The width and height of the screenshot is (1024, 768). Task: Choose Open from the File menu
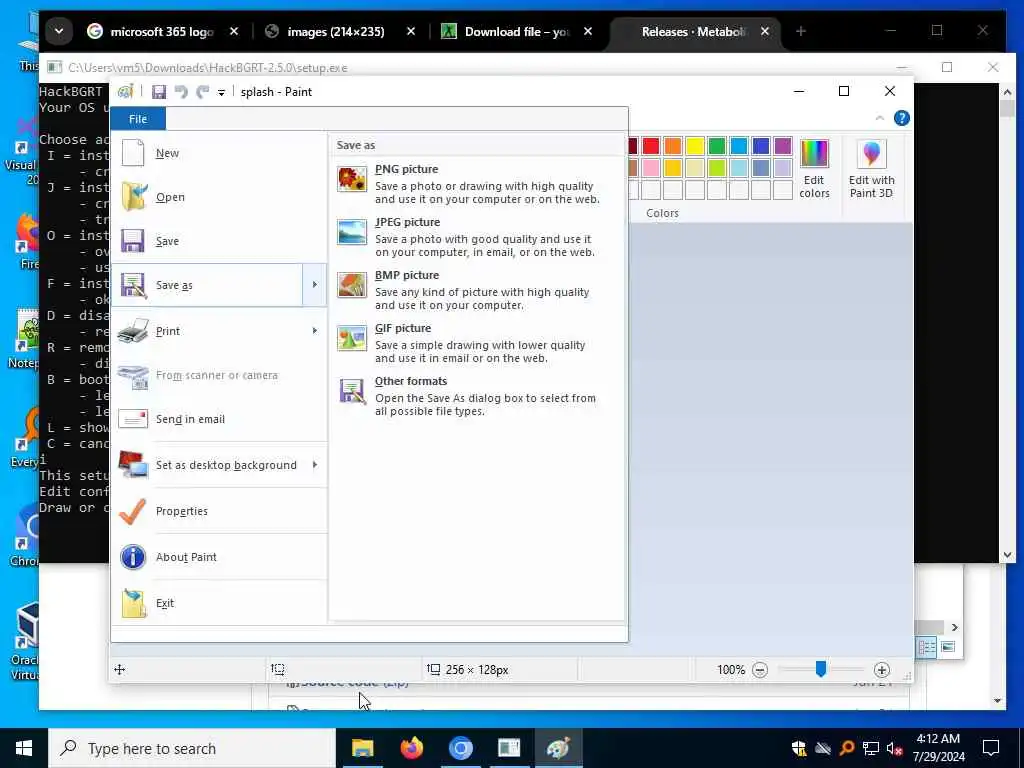coord(219,197)
